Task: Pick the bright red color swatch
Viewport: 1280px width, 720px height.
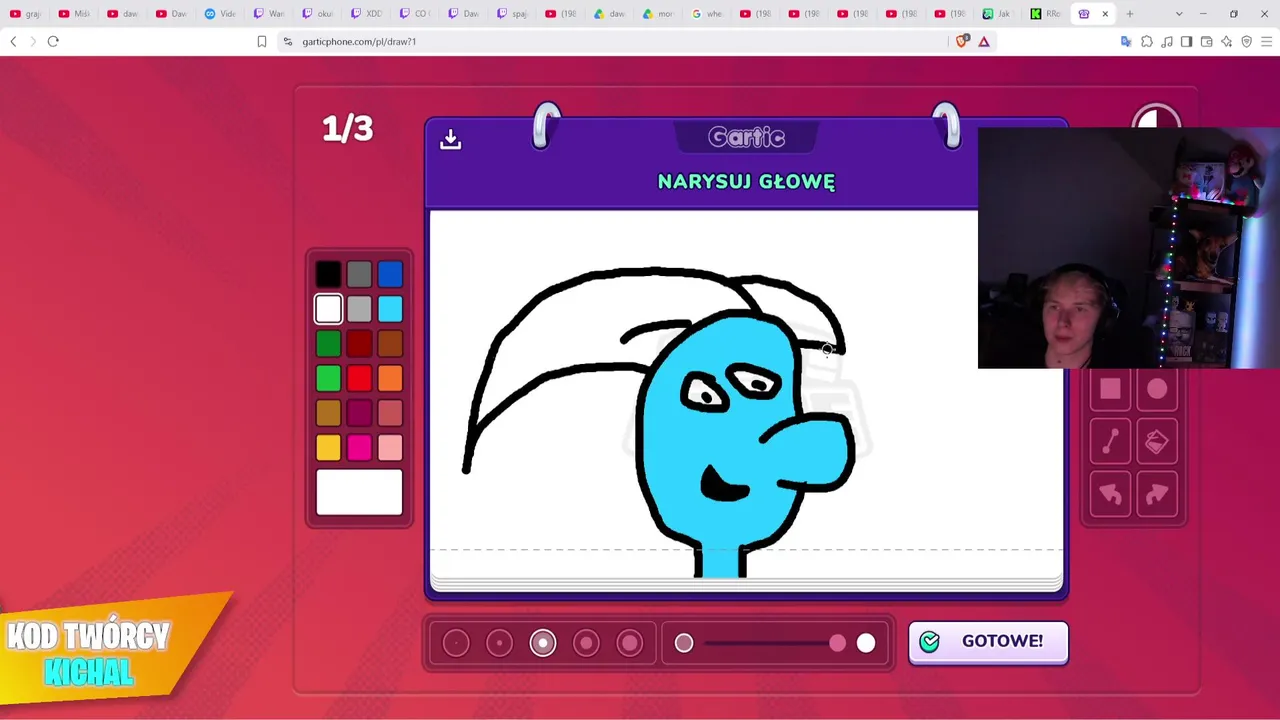Action: pos(359,378)
